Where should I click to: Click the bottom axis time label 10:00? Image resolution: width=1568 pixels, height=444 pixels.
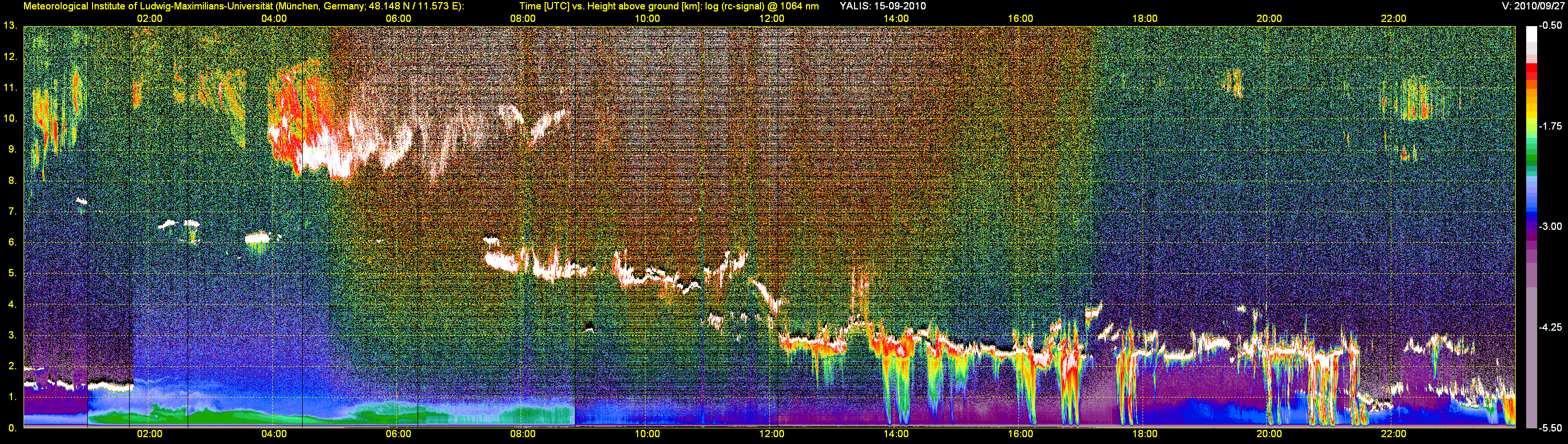[647, 434]
